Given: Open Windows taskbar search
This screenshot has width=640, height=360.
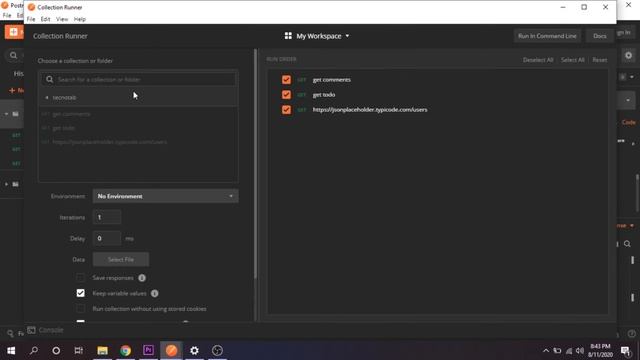Looking at the screenshot, I should tap(34, 351).
